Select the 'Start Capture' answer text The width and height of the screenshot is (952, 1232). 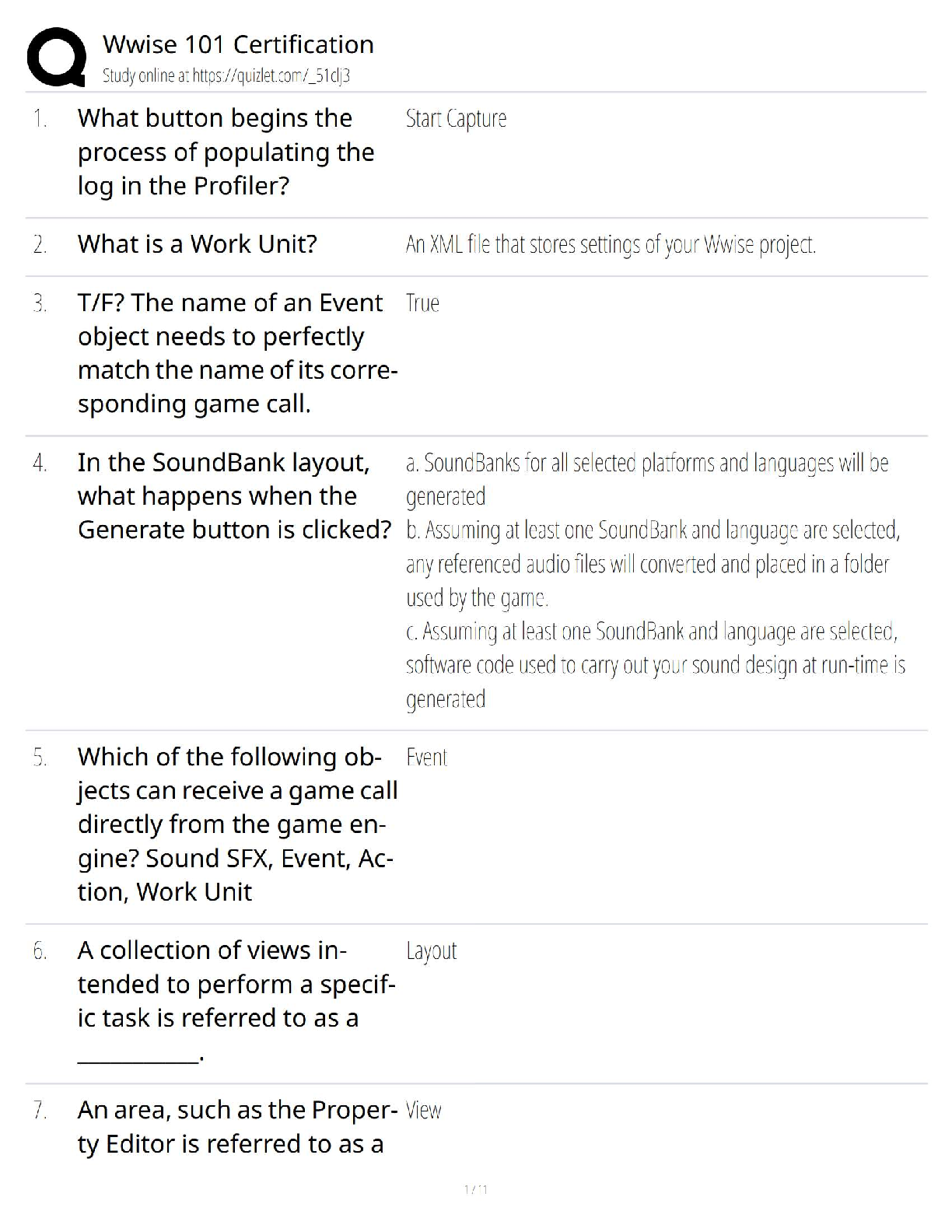coord(456,119)
